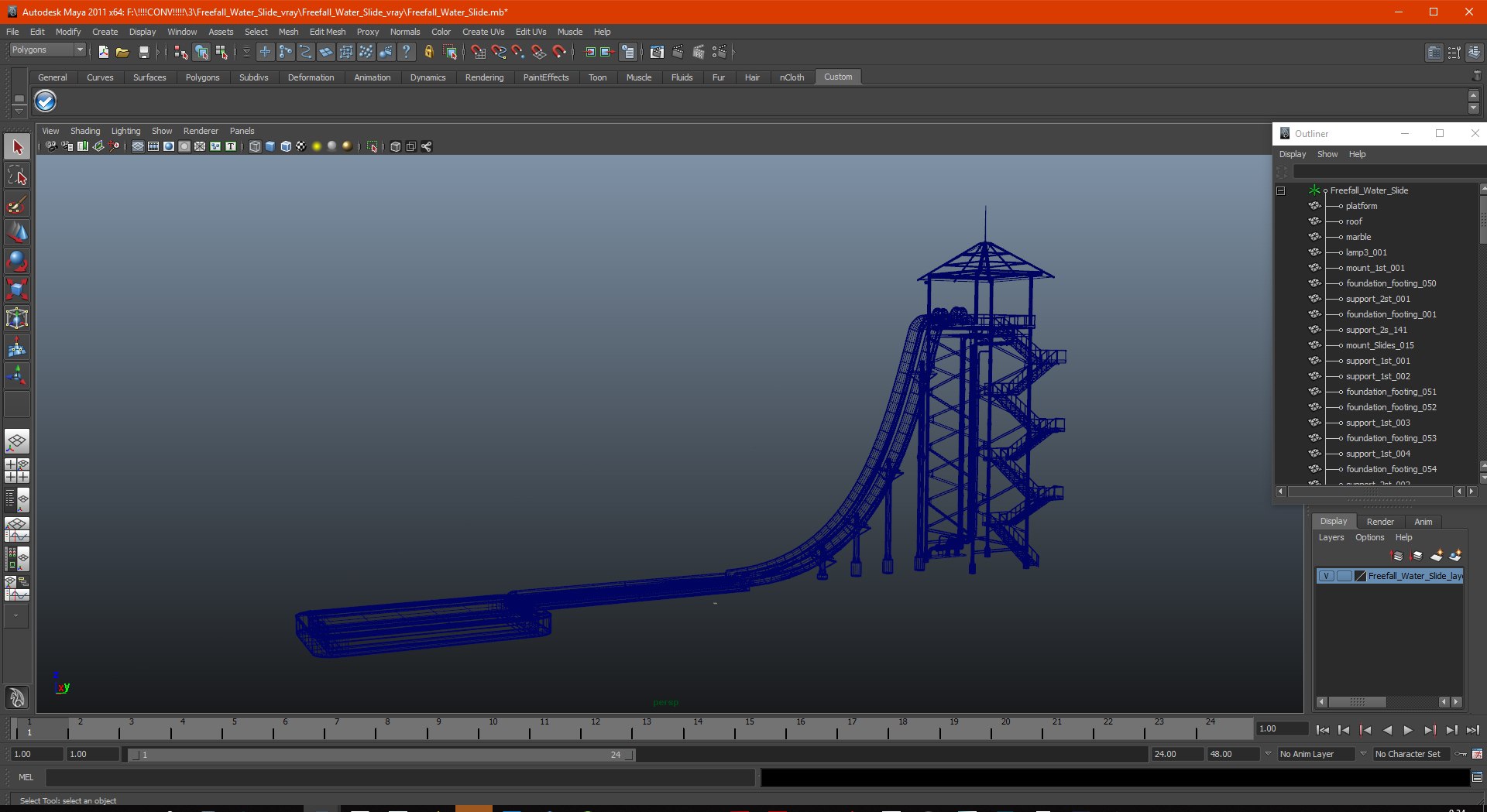Click the question mark selection mask

[x=406, y=52]
